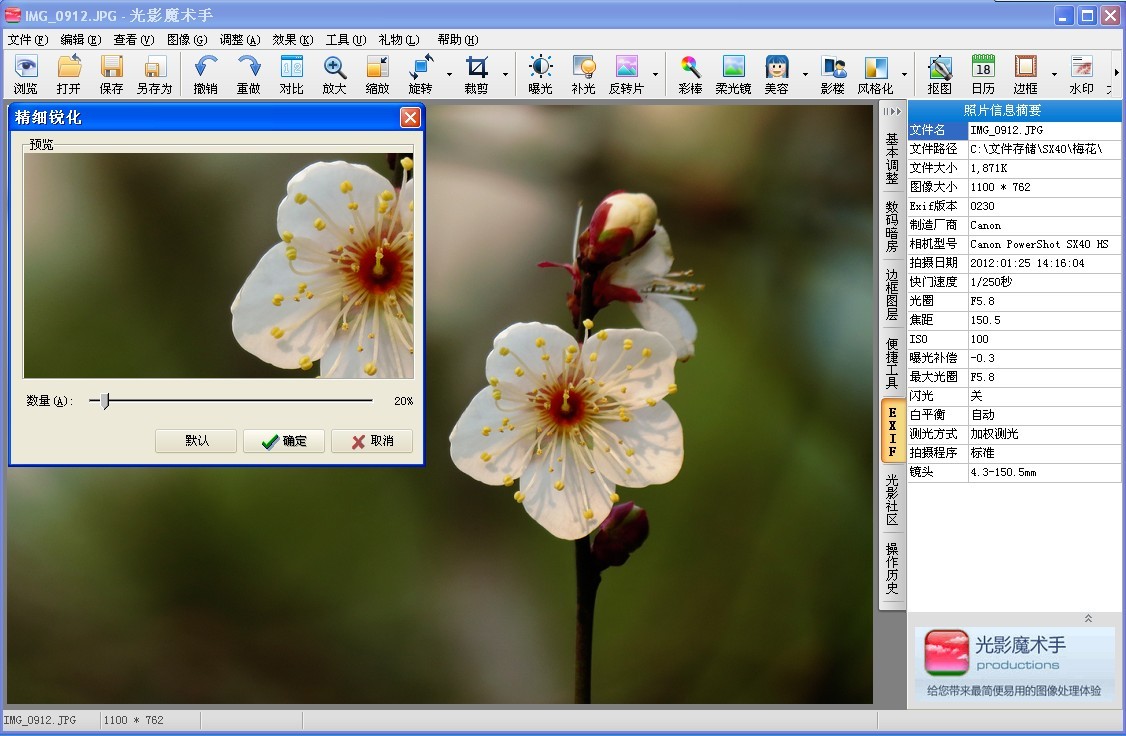Click the 浏览 (Browse) toolbar icon
1126x736 pixels.
26,74
